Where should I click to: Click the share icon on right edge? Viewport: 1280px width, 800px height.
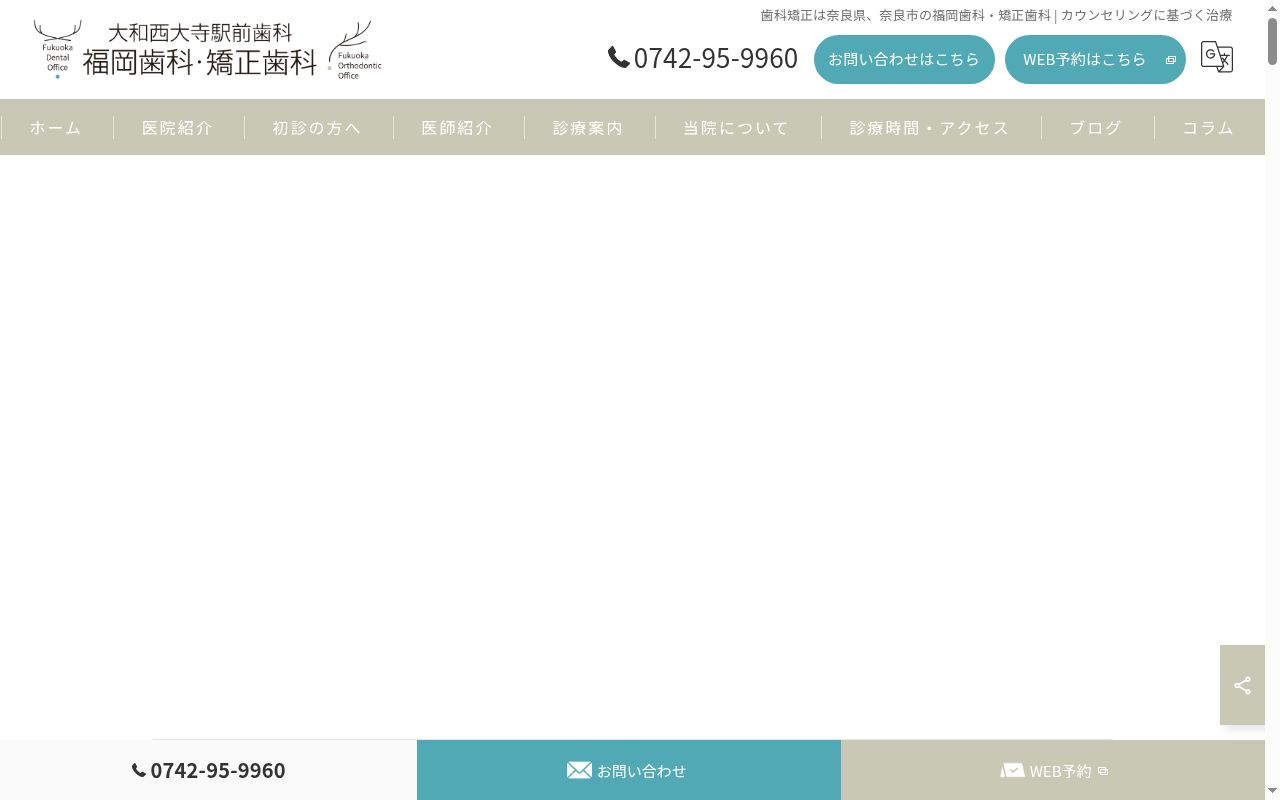1242,685
